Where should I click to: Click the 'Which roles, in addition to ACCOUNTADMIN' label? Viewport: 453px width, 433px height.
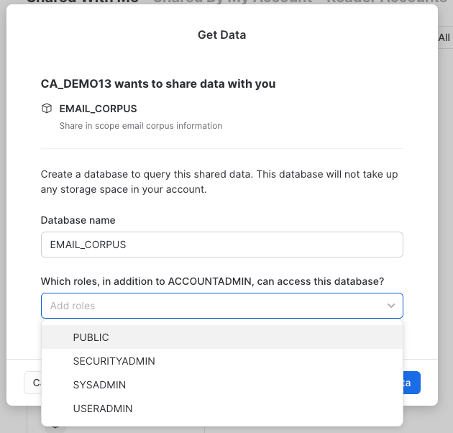(x=212, y=281)
